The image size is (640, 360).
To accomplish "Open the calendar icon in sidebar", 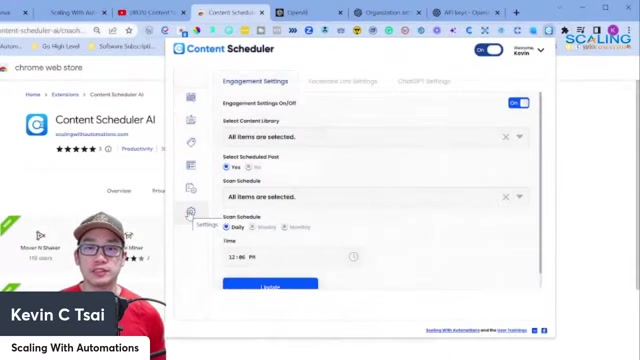I will [191, 97].
